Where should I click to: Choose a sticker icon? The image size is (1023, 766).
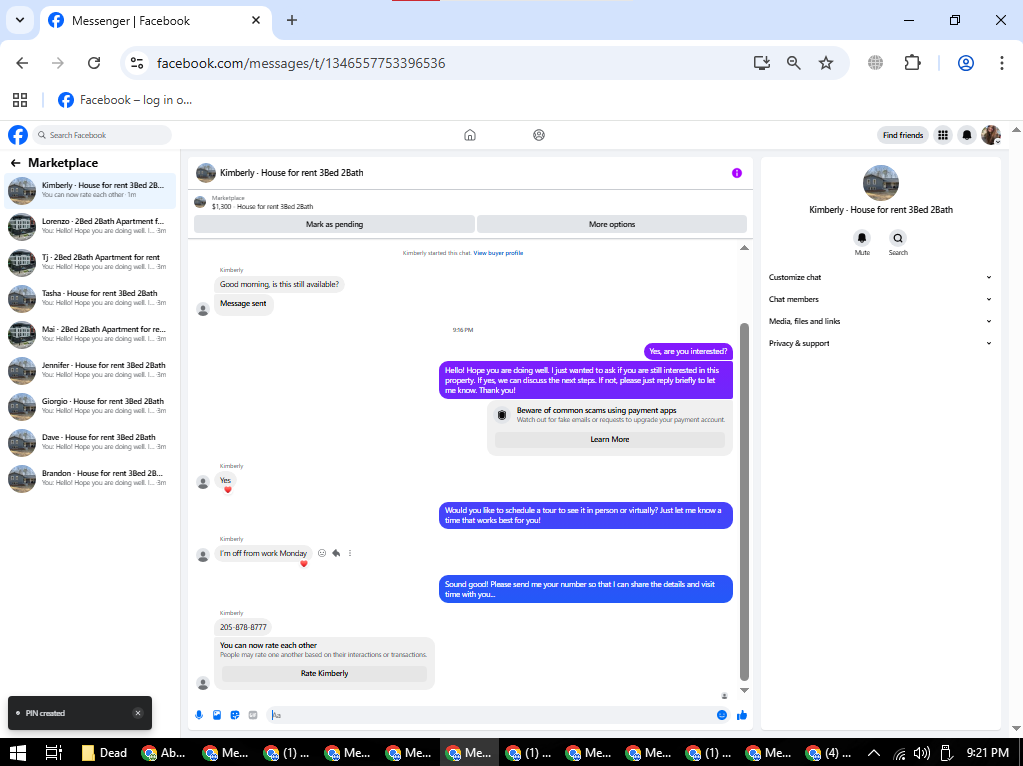pos(235,715)
